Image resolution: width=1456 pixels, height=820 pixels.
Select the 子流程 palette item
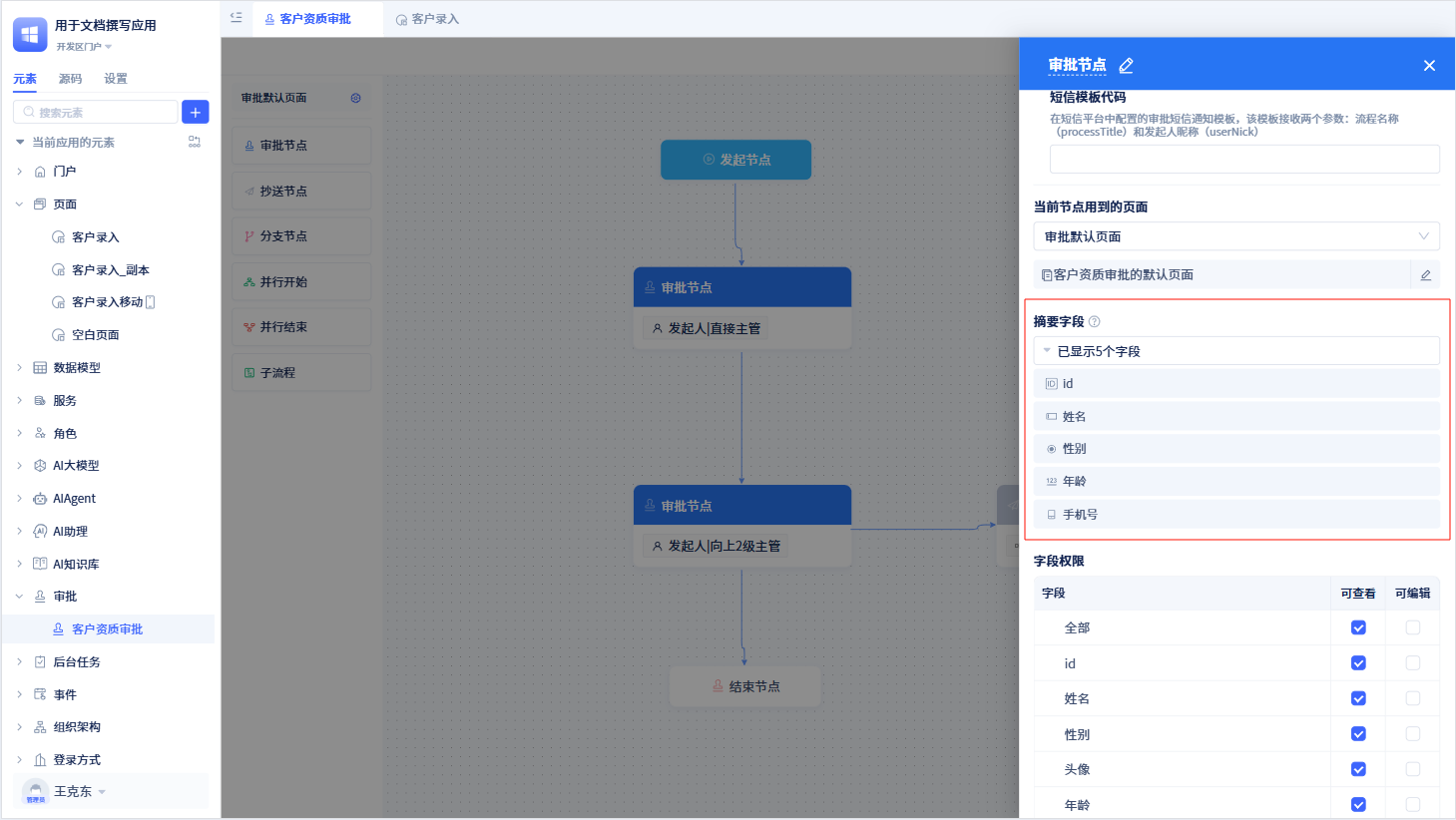tap(301, 372)
